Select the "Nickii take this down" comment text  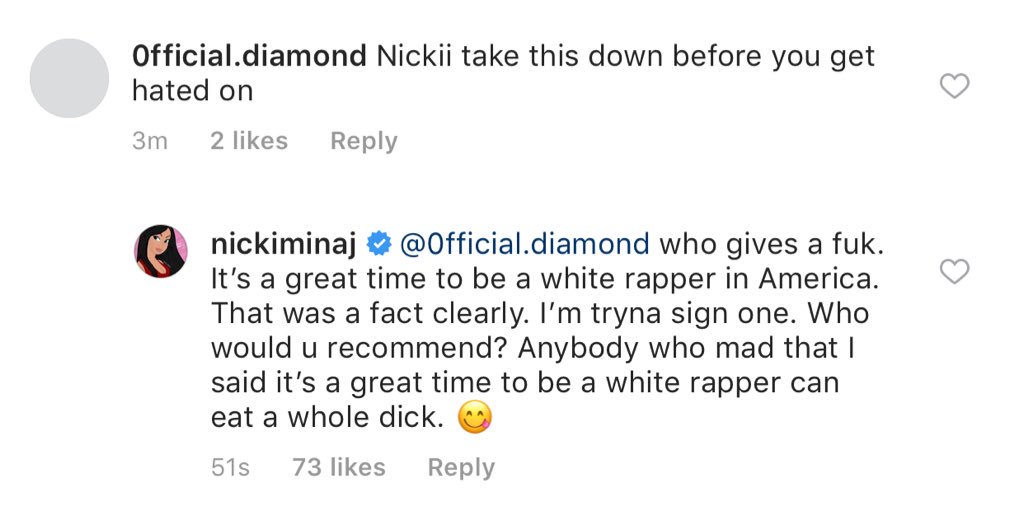point(625,56)
